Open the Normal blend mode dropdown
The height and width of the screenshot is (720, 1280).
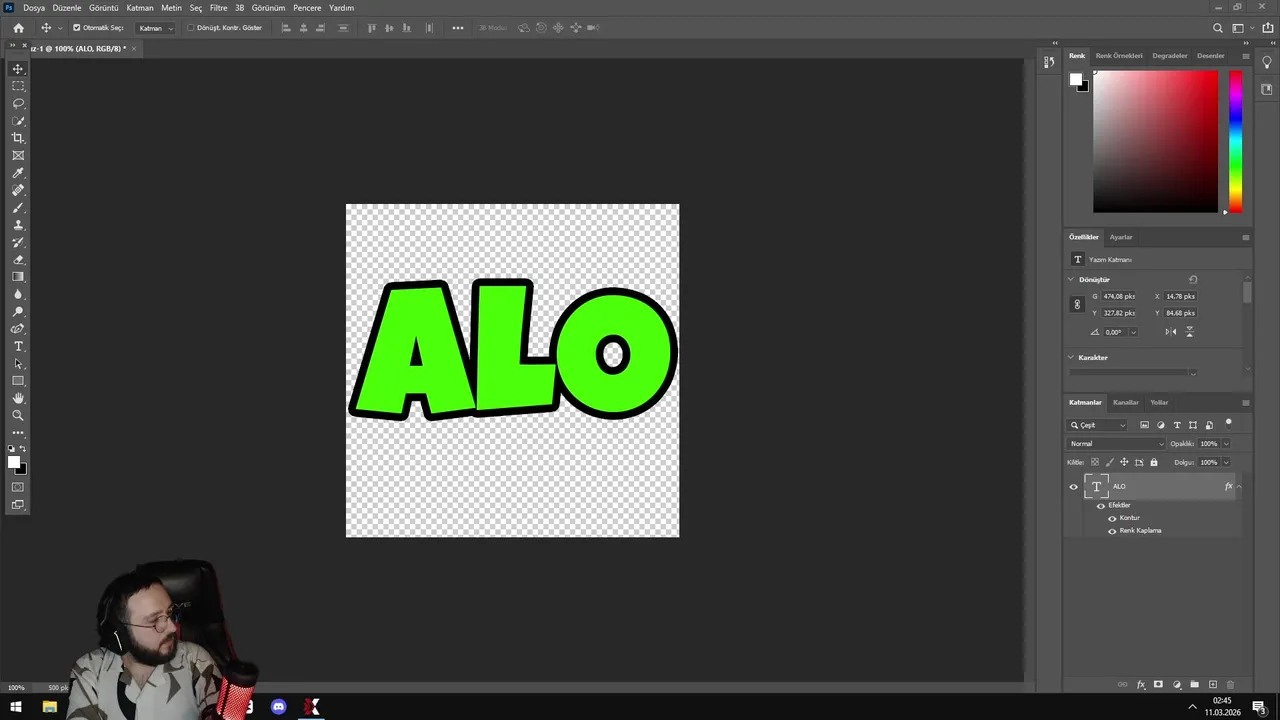click(x=1117, y=444)
